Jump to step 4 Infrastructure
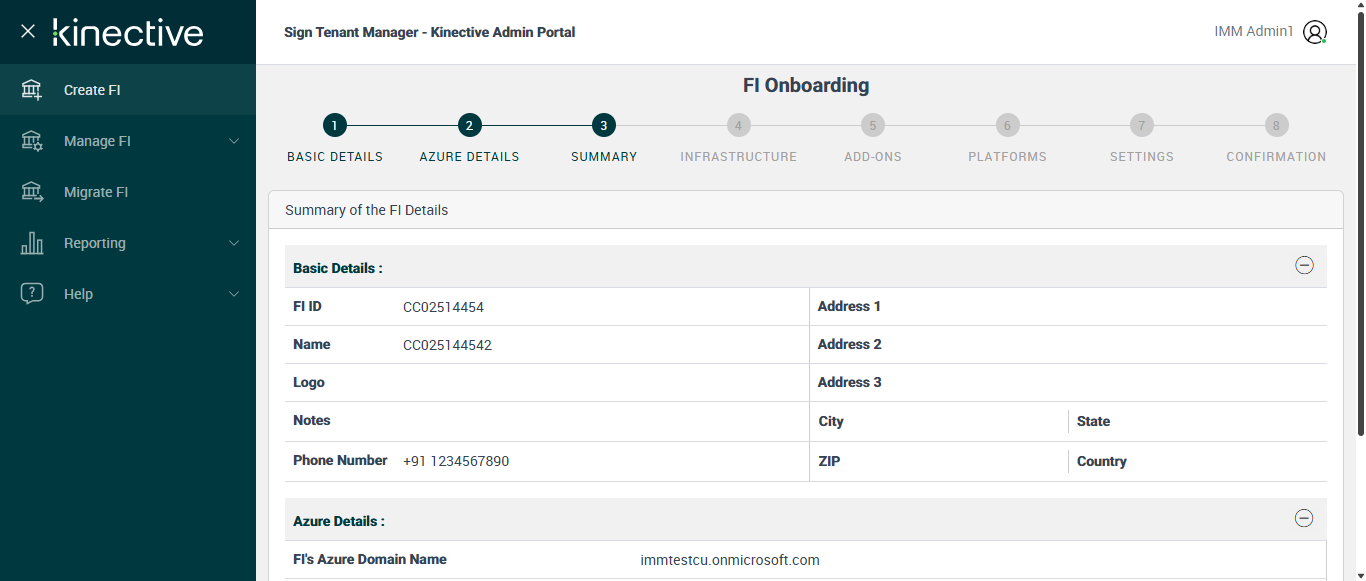This screenshot has width=1366, height=581. (x=738, y=125)
